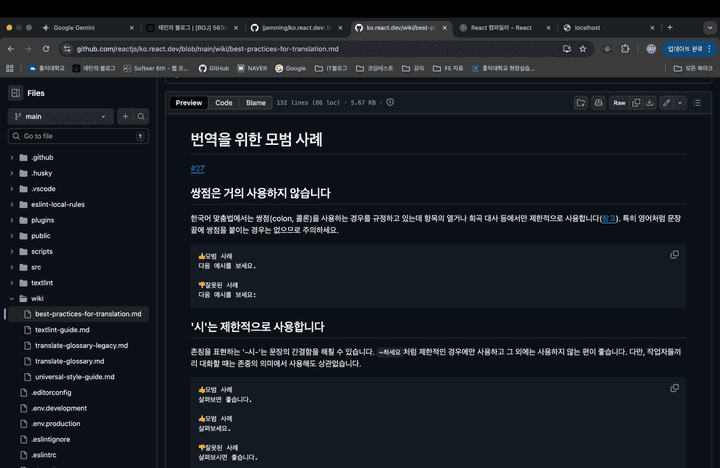Screen dimensions: 720x468
Task: Copy raw file contents icon
Action: coord(636,102)
